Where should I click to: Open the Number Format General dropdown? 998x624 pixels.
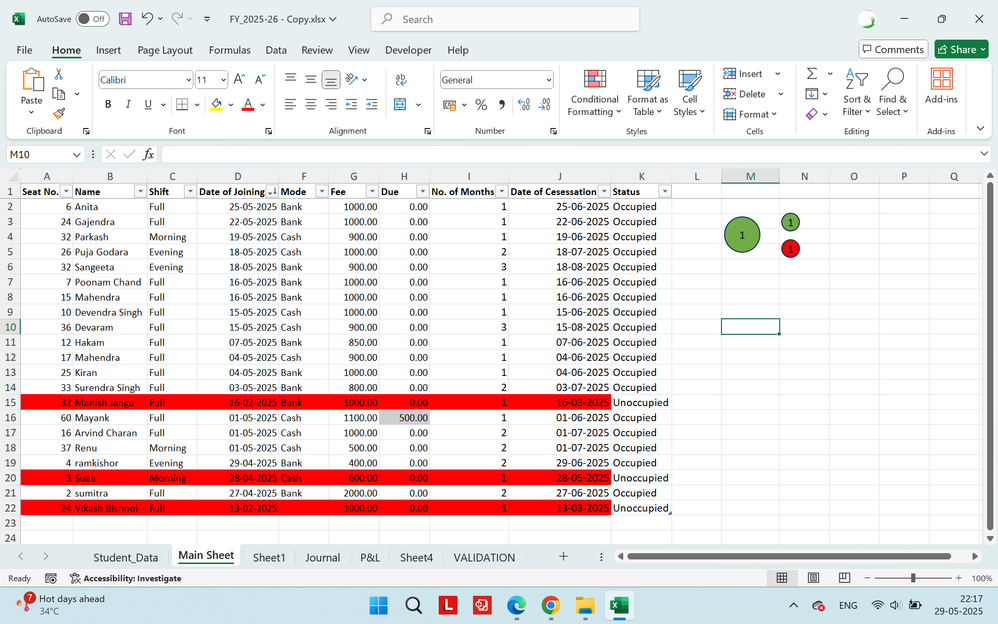(548, 80)
